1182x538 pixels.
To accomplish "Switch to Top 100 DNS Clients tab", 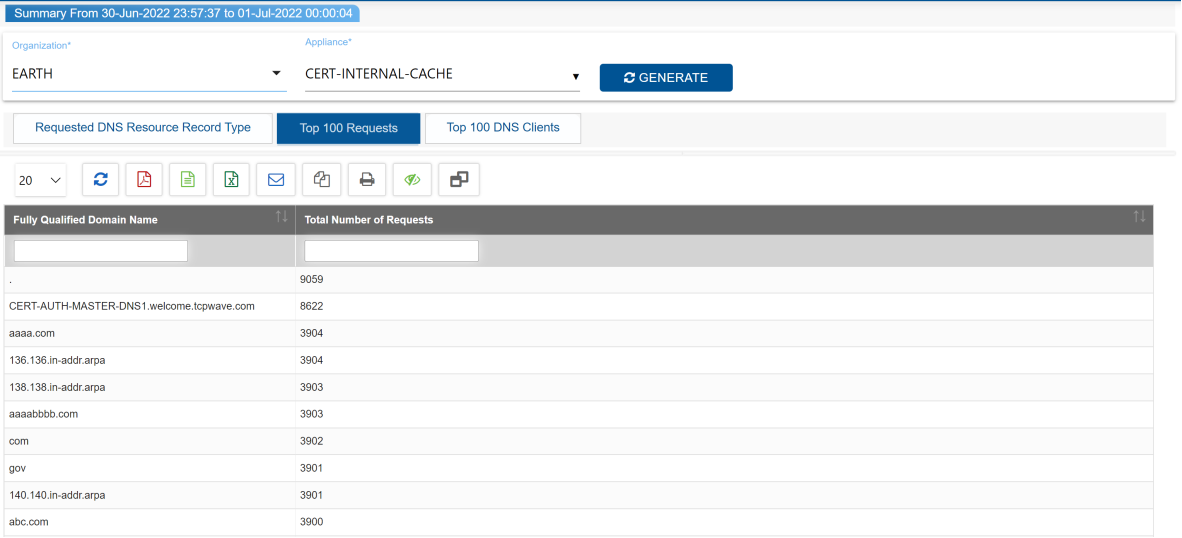I will click(502, 128).
